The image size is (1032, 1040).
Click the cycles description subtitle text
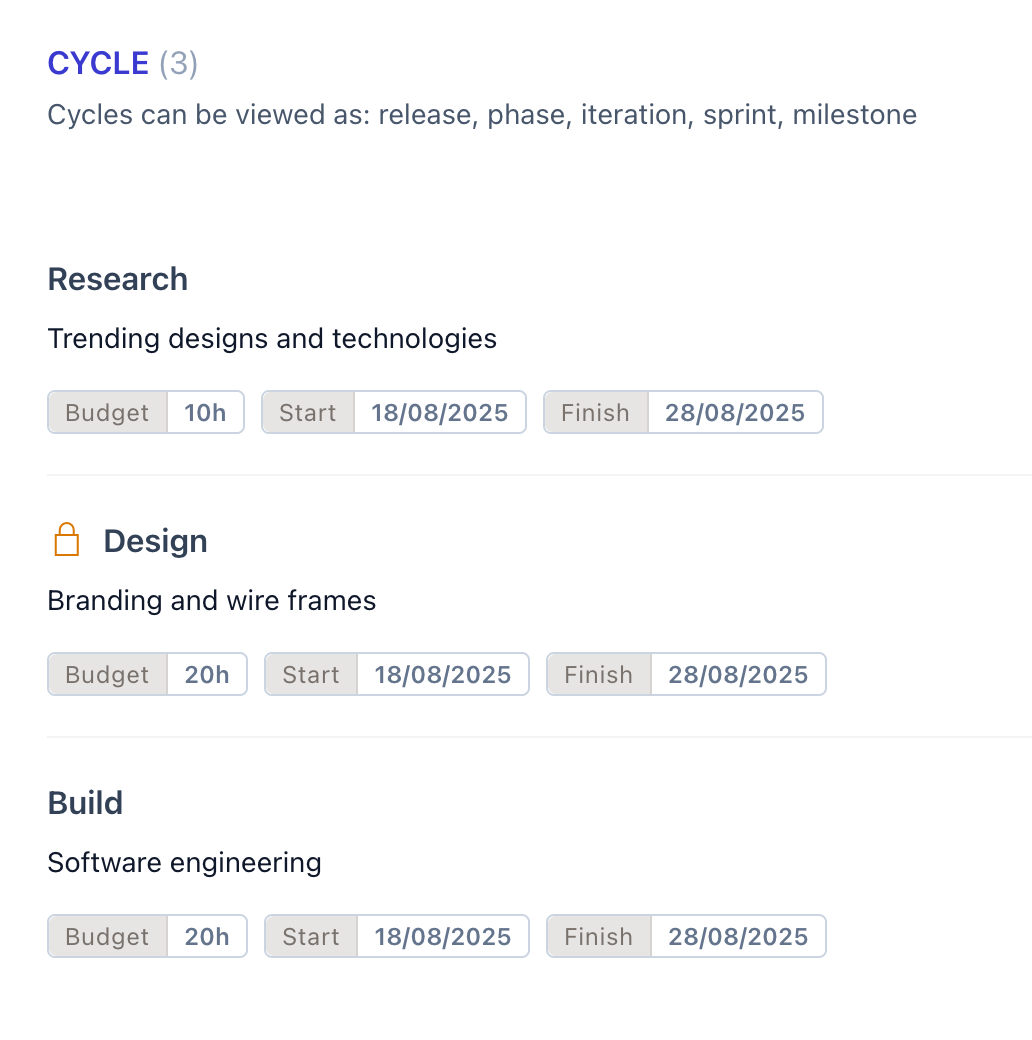[x=482, y=115]
